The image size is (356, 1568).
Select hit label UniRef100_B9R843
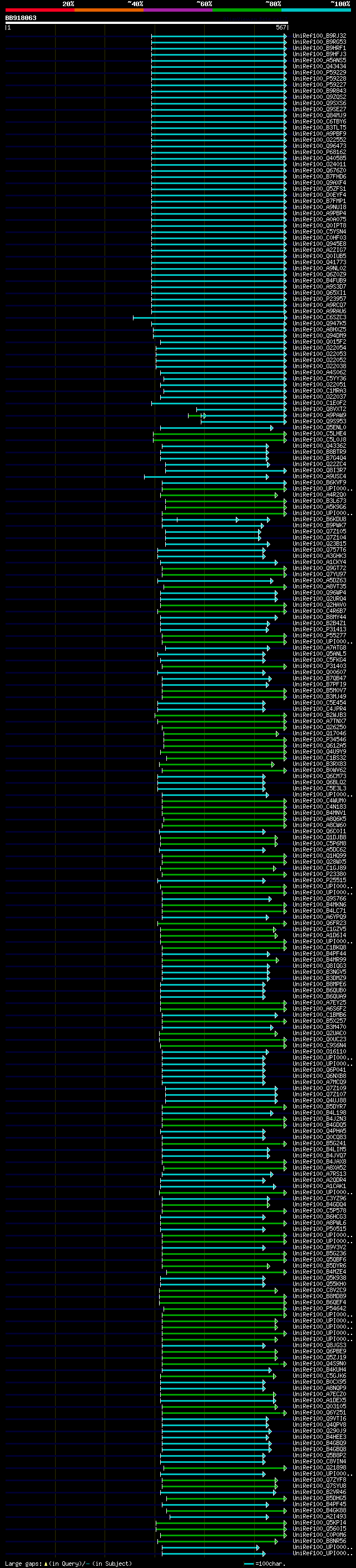click(319, 91)
